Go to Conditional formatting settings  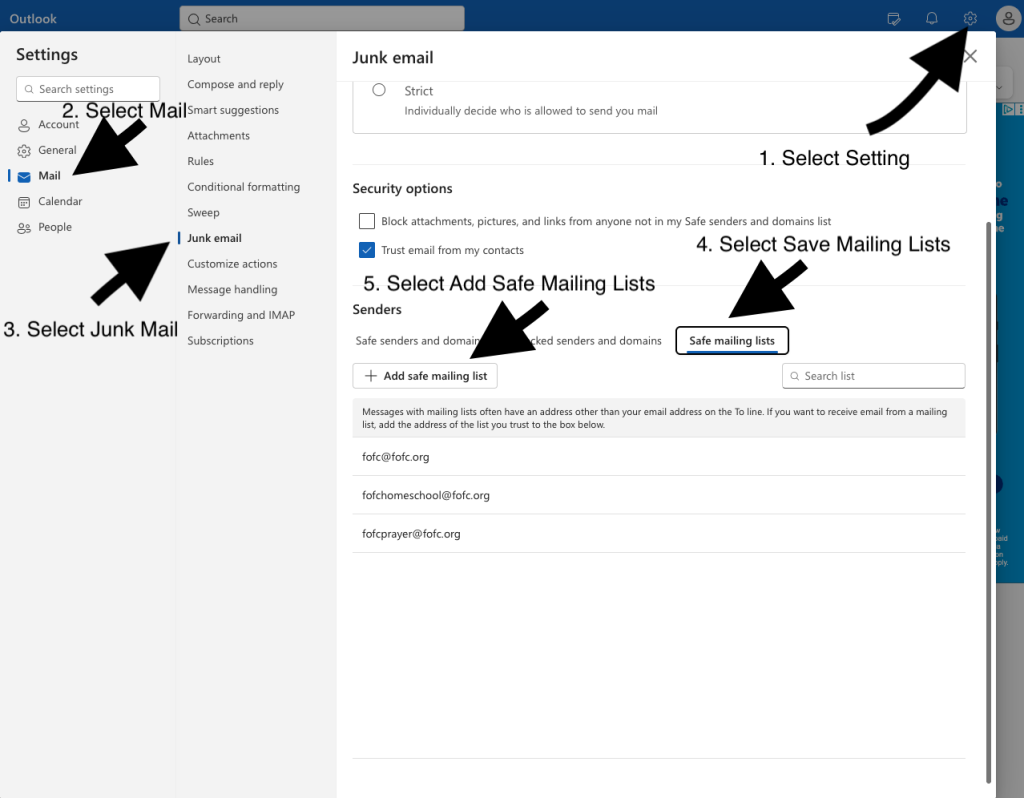pos(243,187)
